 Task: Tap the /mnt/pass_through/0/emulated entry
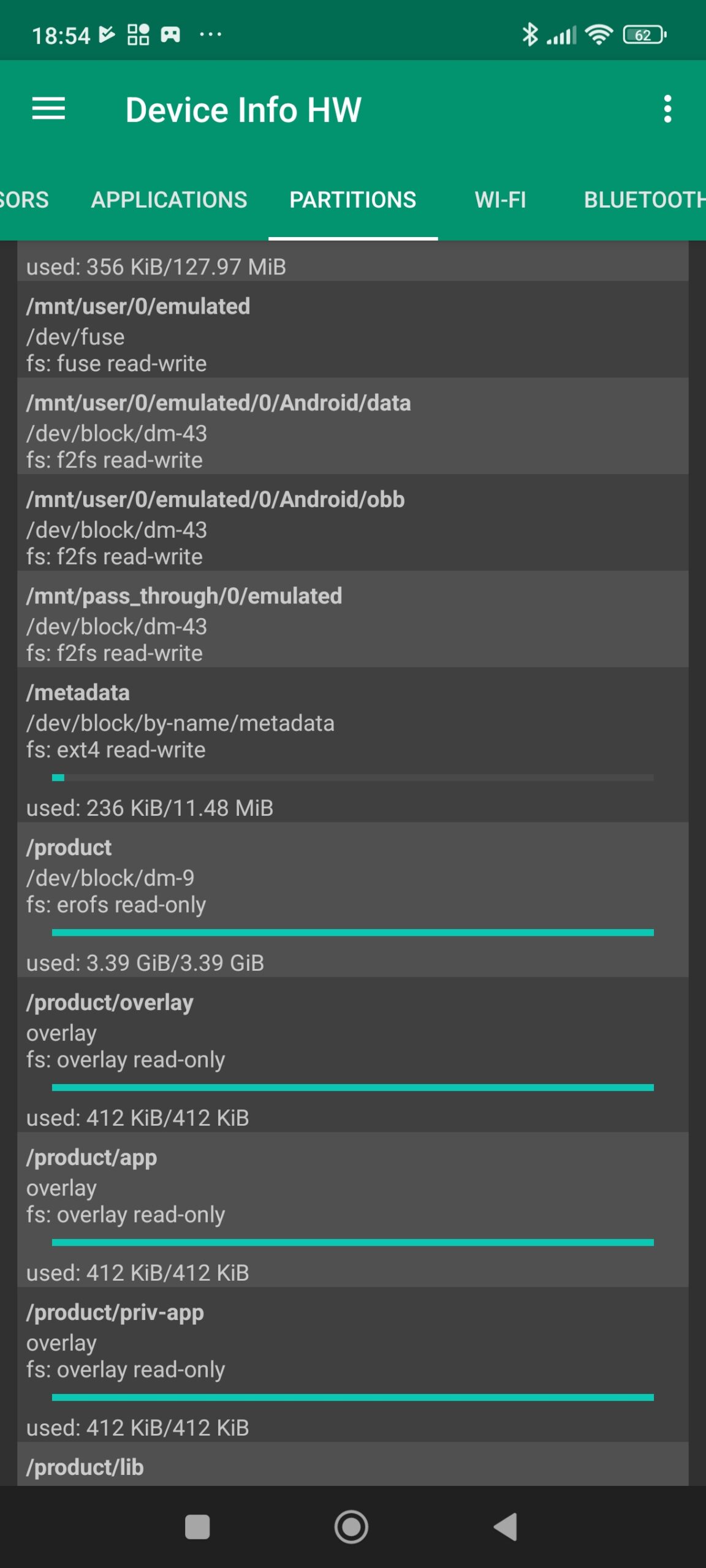(x=352, y=625)
